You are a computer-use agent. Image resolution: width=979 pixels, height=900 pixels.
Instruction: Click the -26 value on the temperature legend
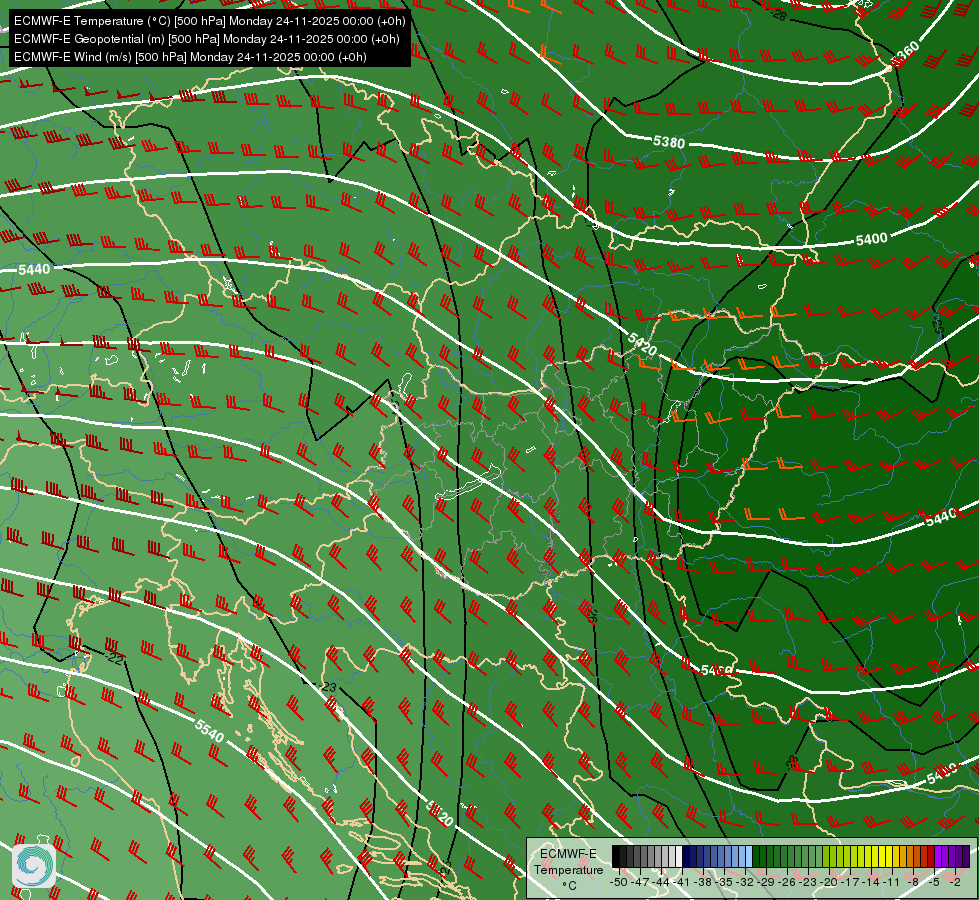click(787, 882)
